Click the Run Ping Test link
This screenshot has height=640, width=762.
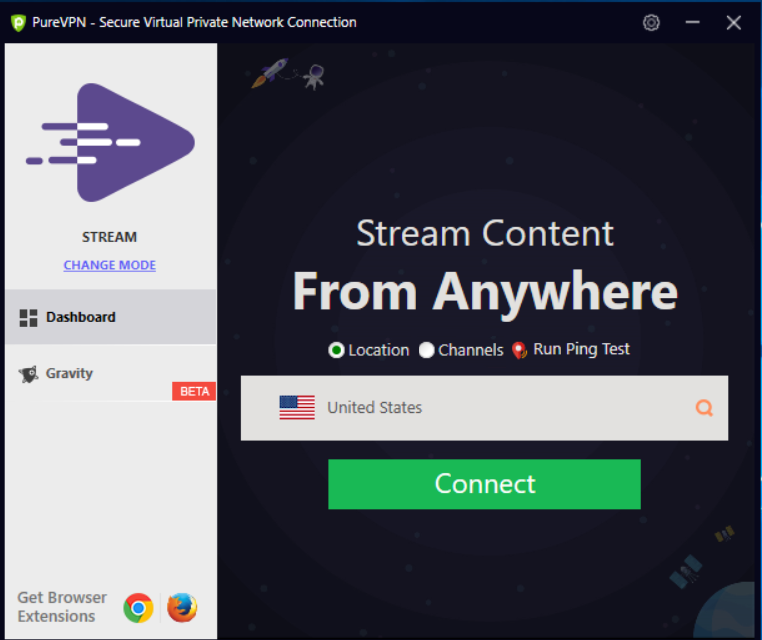581,349
